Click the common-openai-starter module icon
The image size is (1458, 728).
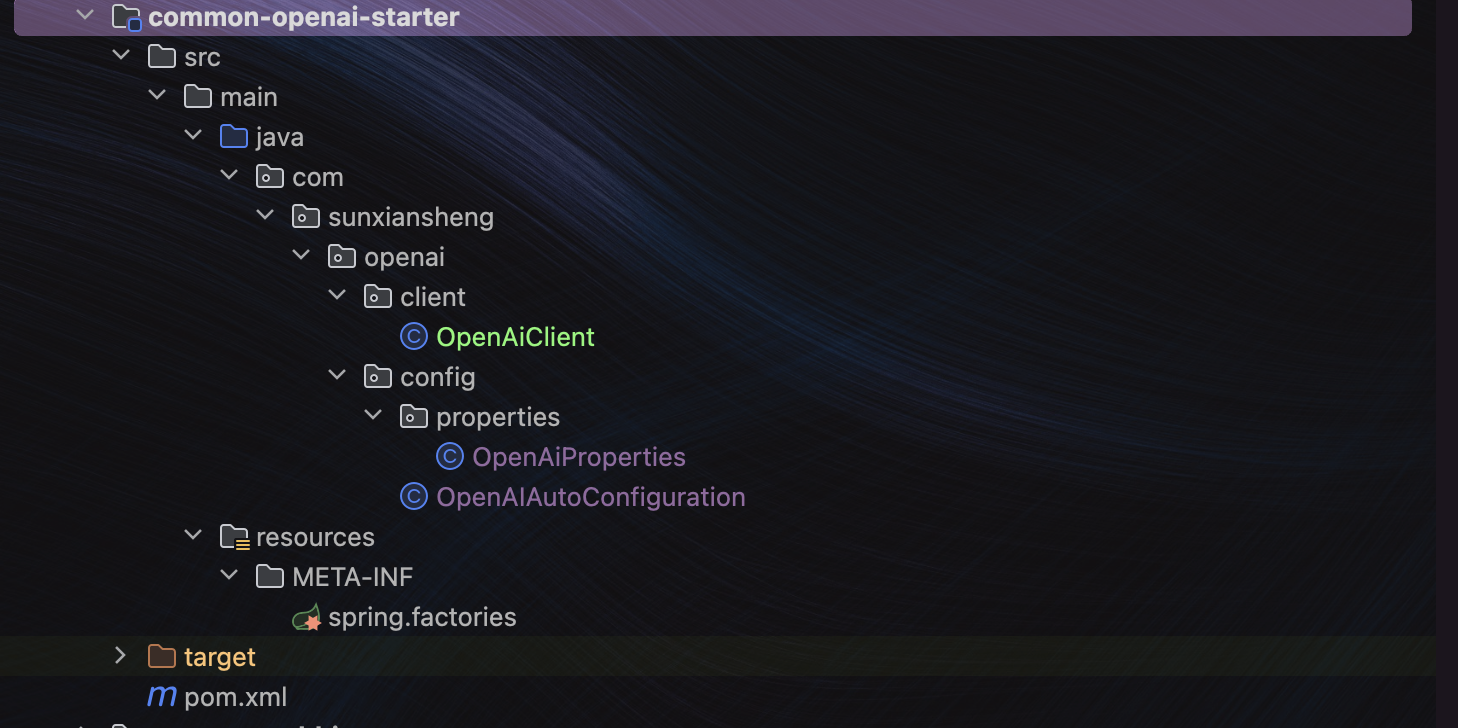point(126,17)
